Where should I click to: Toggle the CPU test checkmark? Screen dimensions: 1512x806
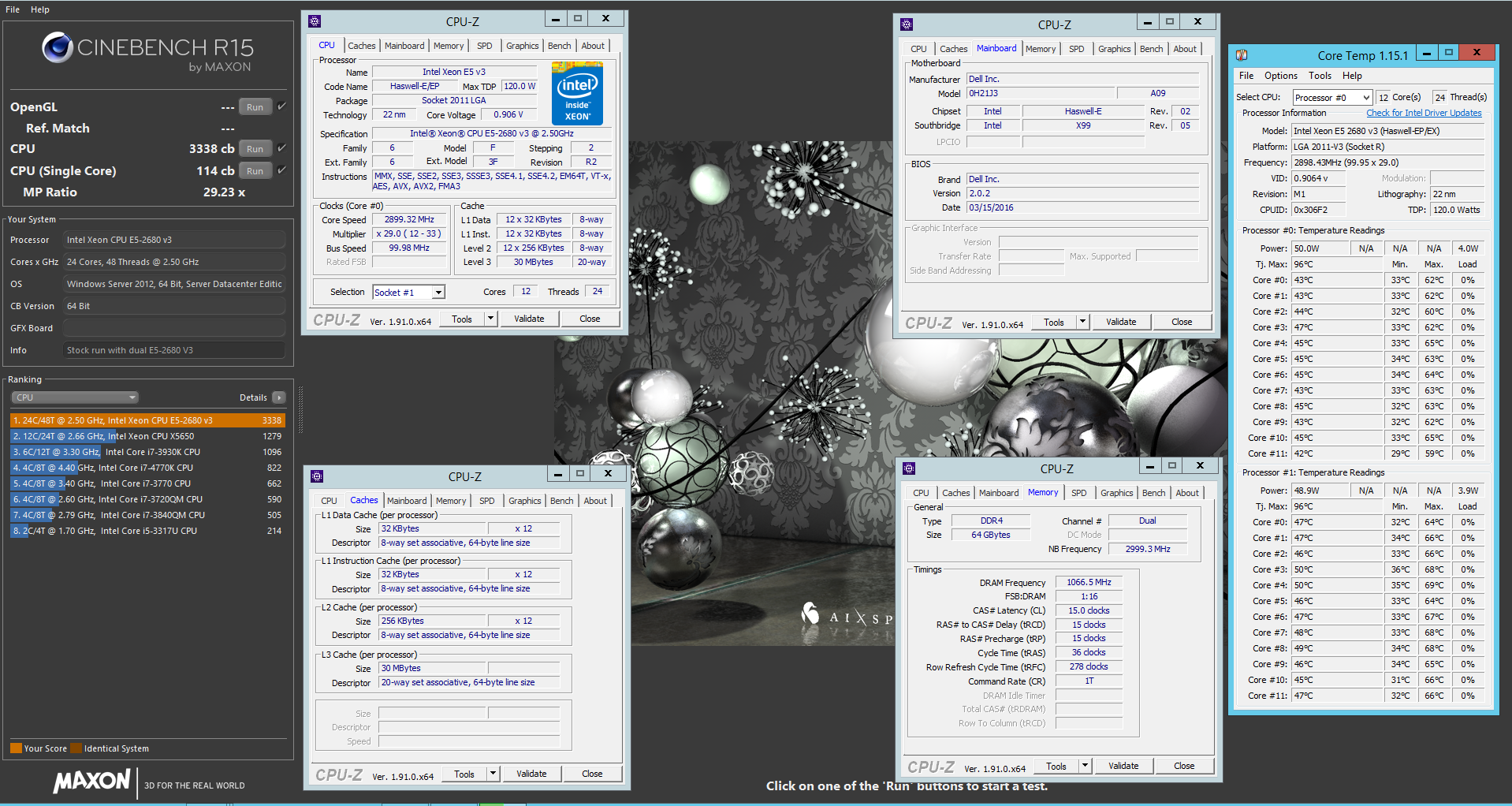click(x=281, y=148)
